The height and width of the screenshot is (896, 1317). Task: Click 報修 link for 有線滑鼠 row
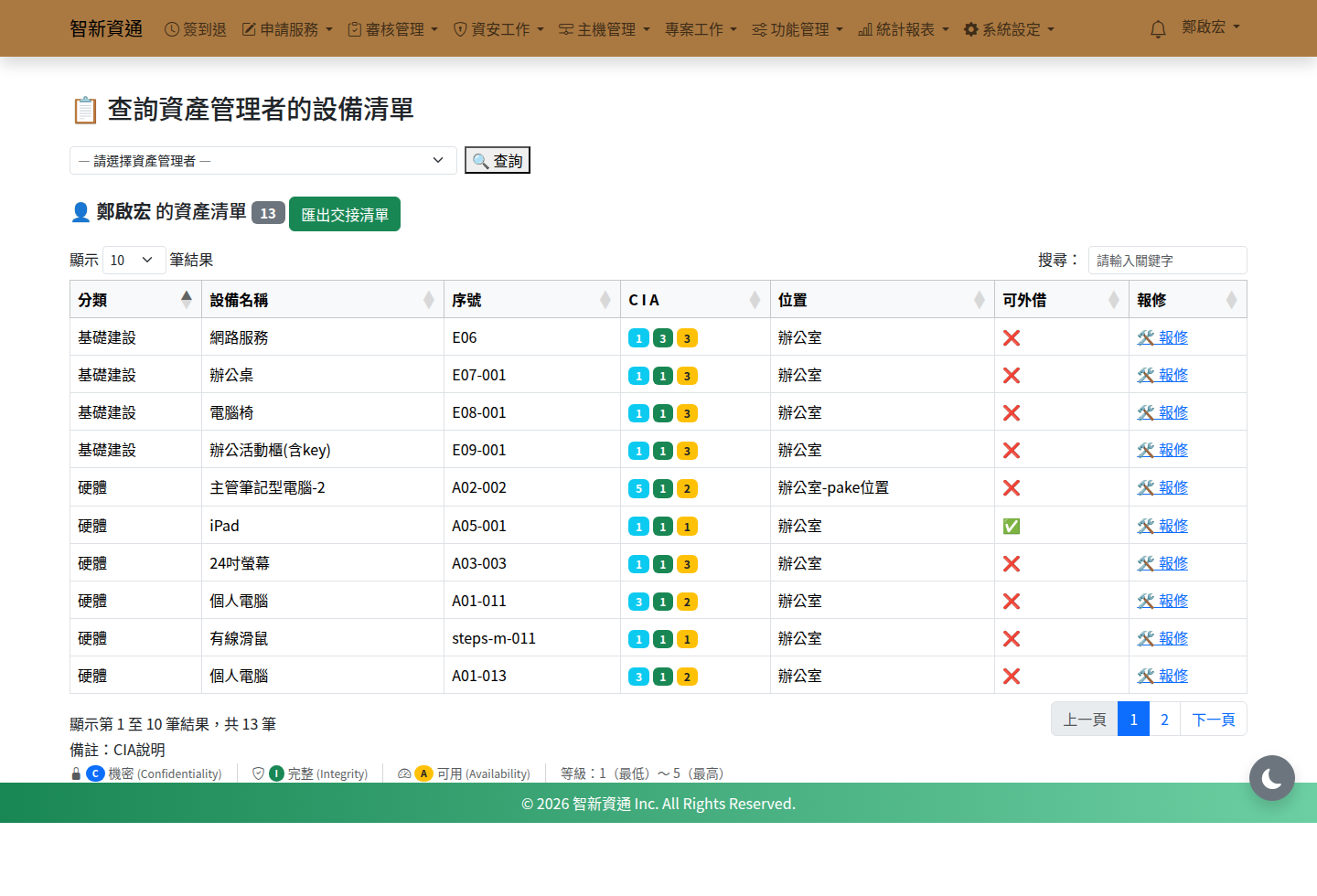click(x=1162, y=639)
